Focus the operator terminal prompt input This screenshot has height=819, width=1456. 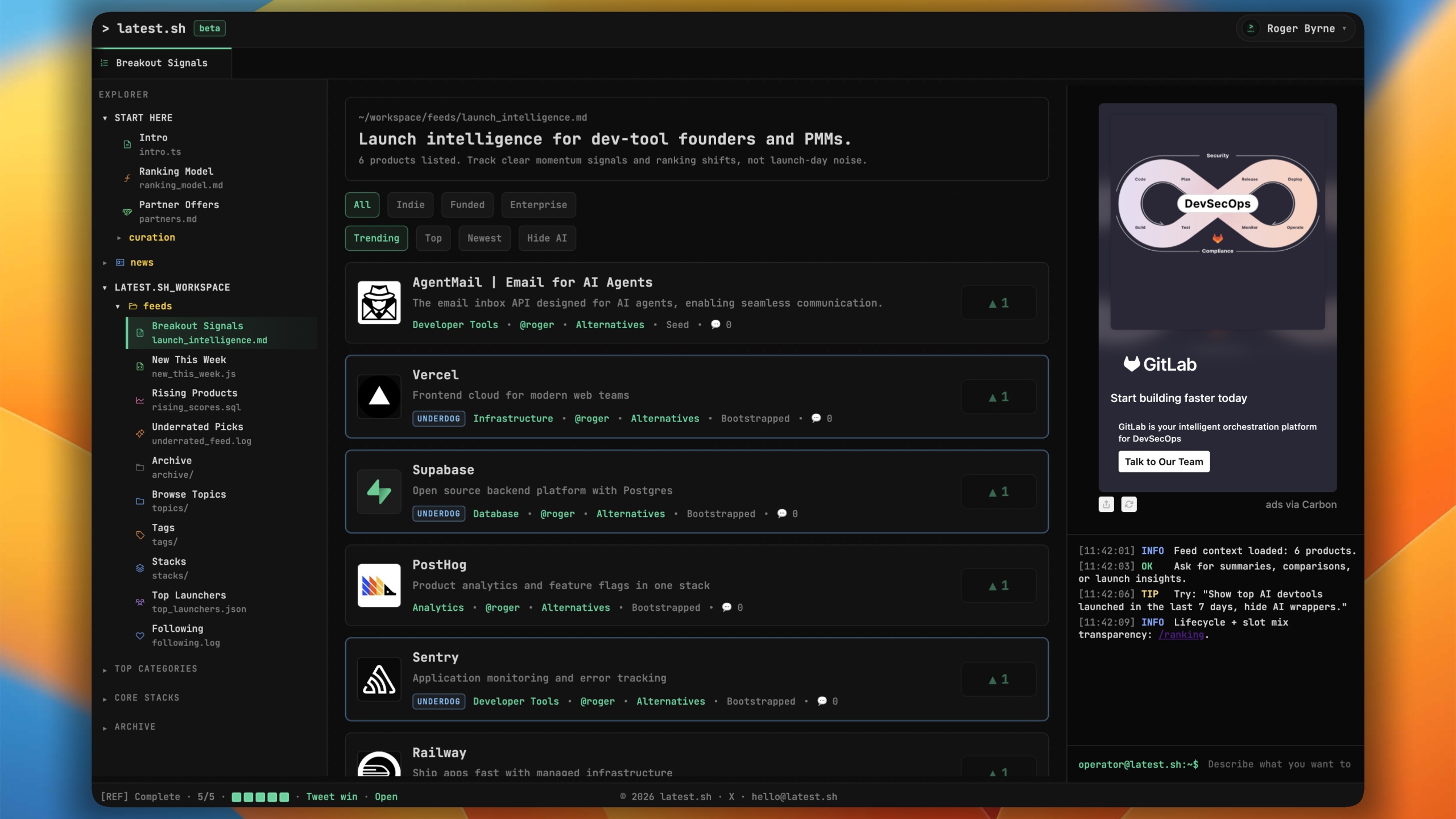pyautogui.click(x=1279, y=764)
